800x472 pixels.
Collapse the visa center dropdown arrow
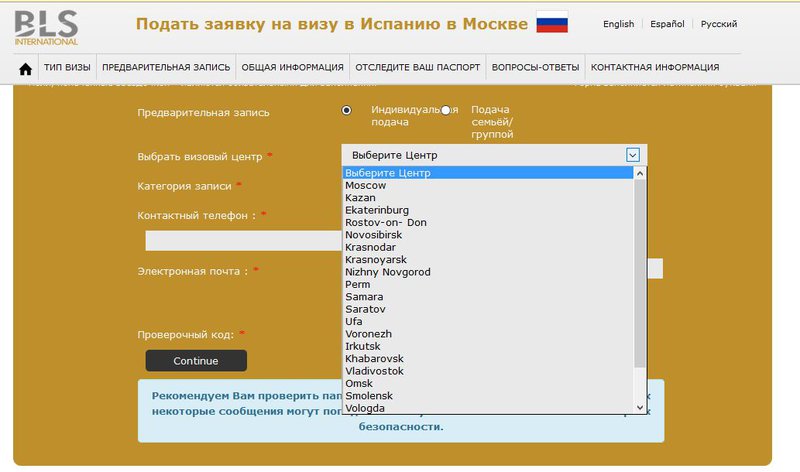pos(632,155)
